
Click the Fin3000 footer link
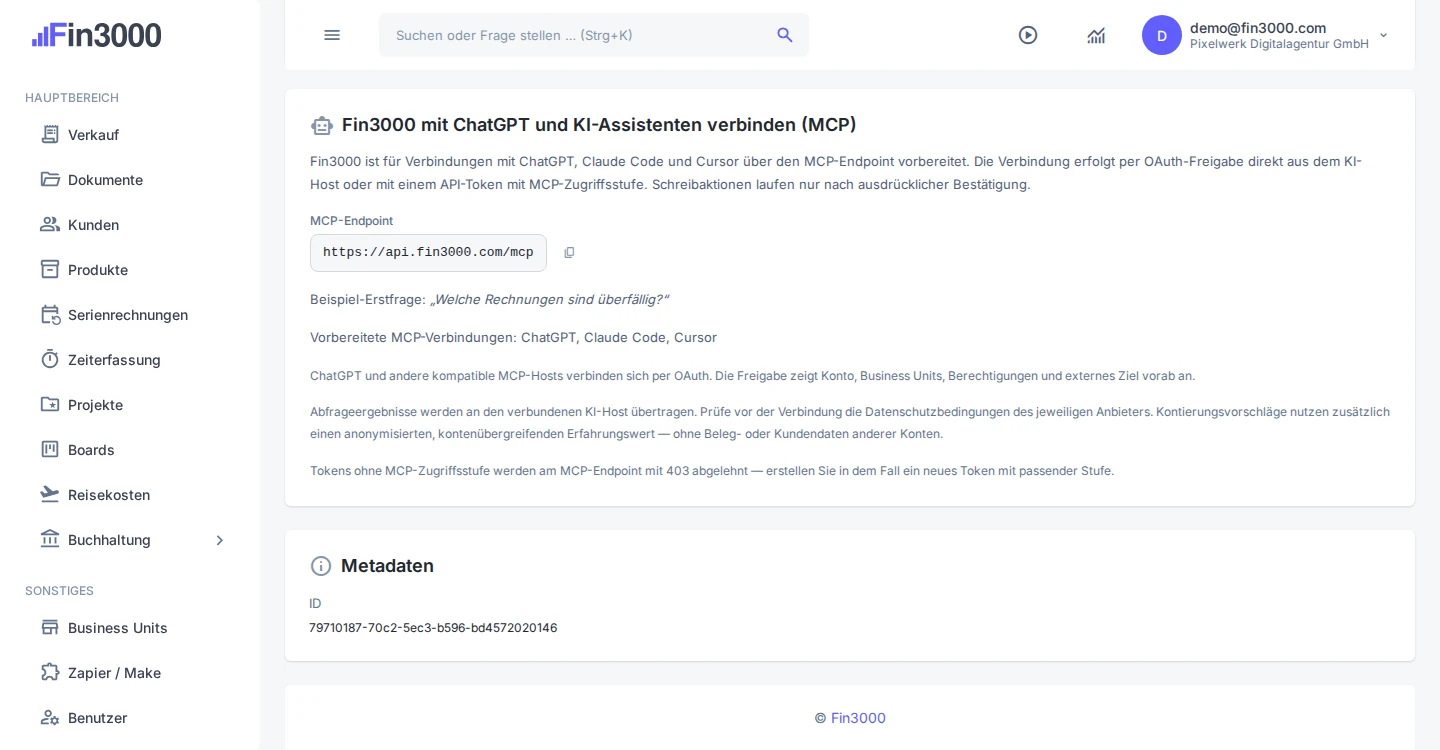858,718
